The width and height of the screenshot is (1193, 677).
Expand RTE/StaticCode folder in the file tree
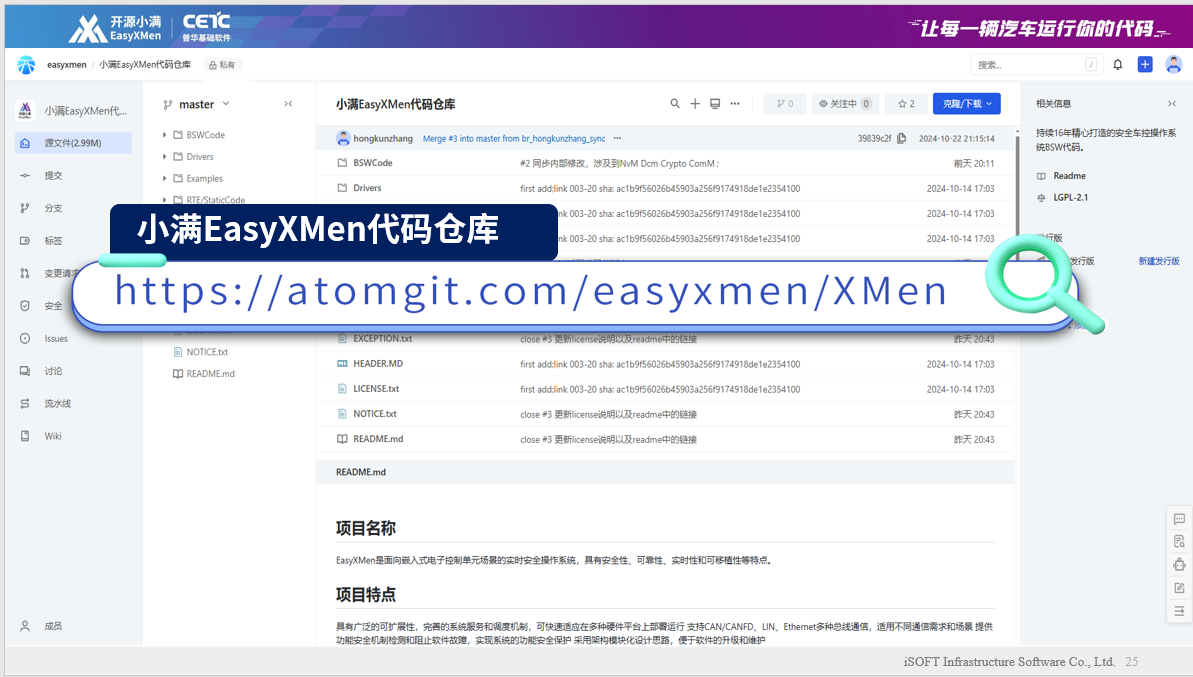164,199
